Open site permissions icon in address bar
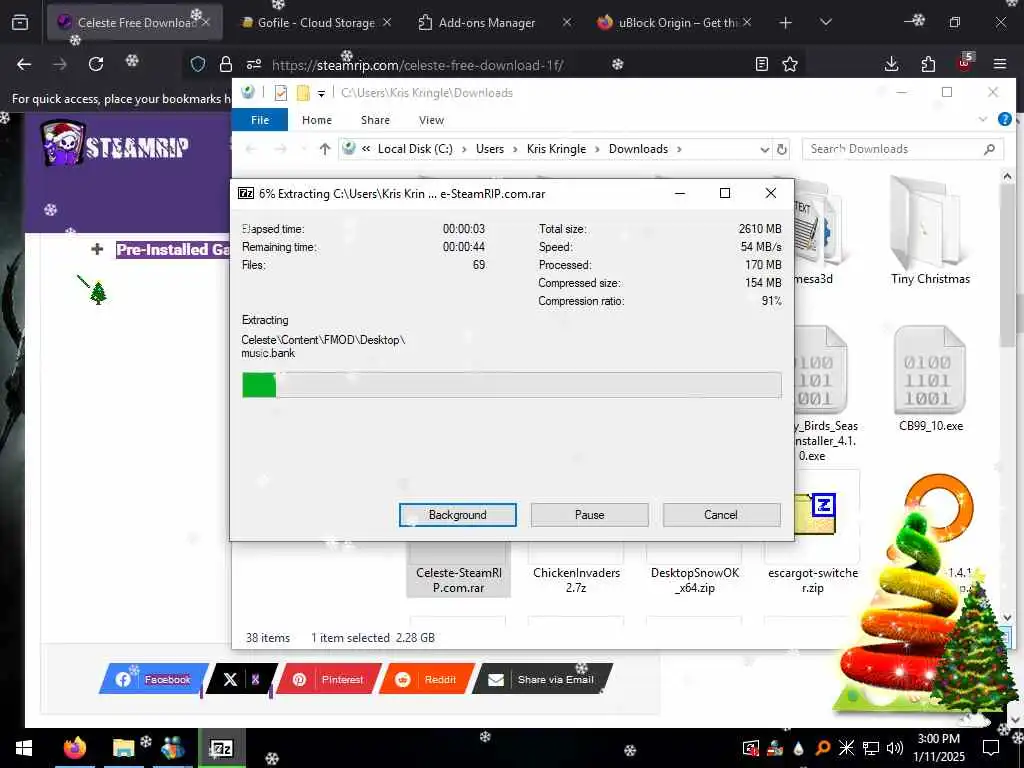The height and width of the screenshot is (768, 1024). (x=254, y=64)
